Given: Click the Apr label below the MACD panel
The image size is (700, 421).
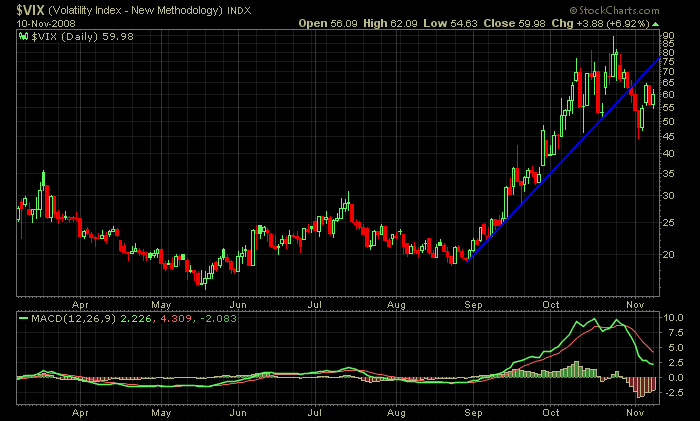Looking at the screenshot, I should click(x=80, y=413).
